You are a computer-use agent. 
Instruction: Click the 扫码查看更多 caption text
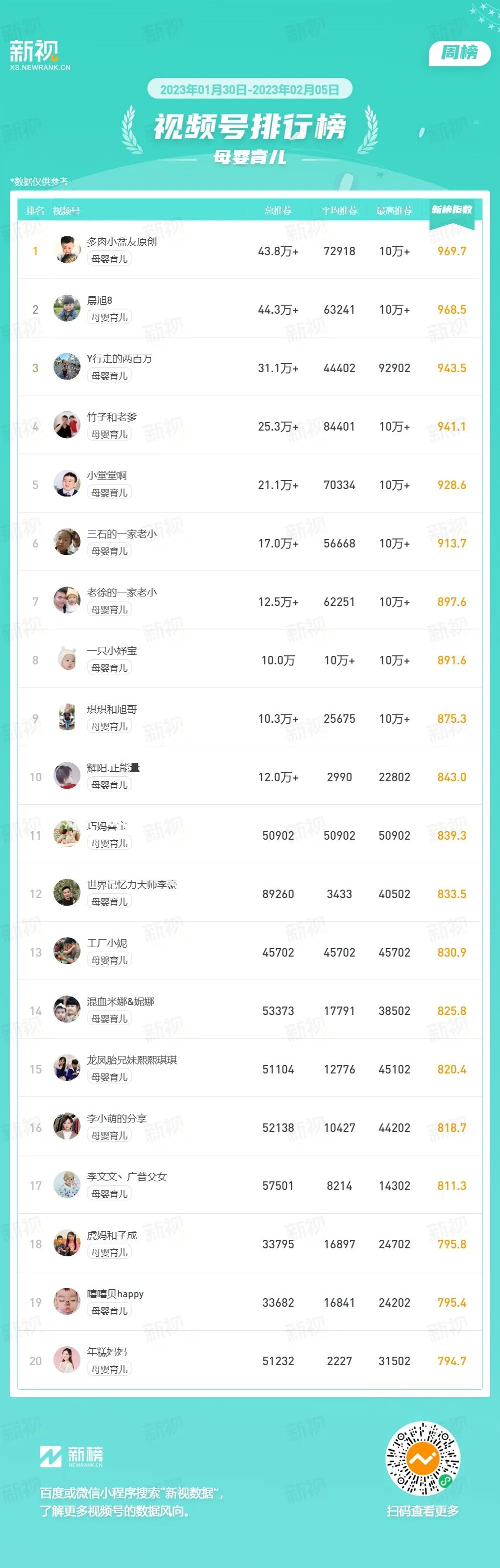coord(422,1511)
